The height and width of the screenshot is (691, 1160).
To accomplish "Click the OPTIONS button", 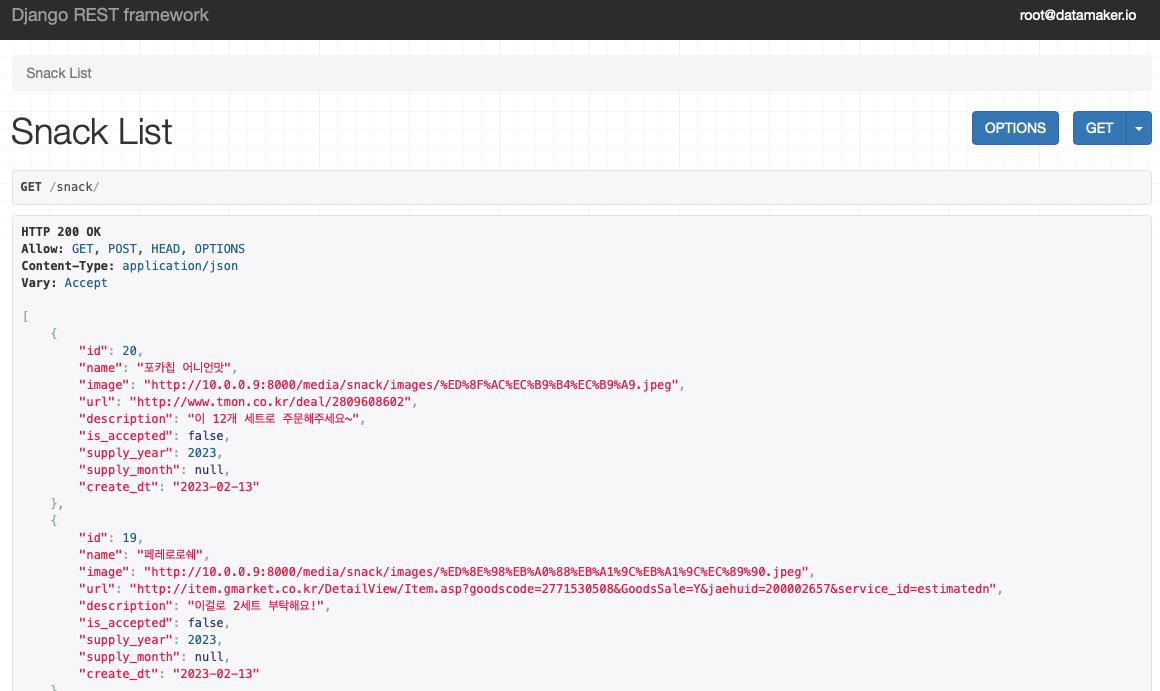I will tap(1015, 128).
